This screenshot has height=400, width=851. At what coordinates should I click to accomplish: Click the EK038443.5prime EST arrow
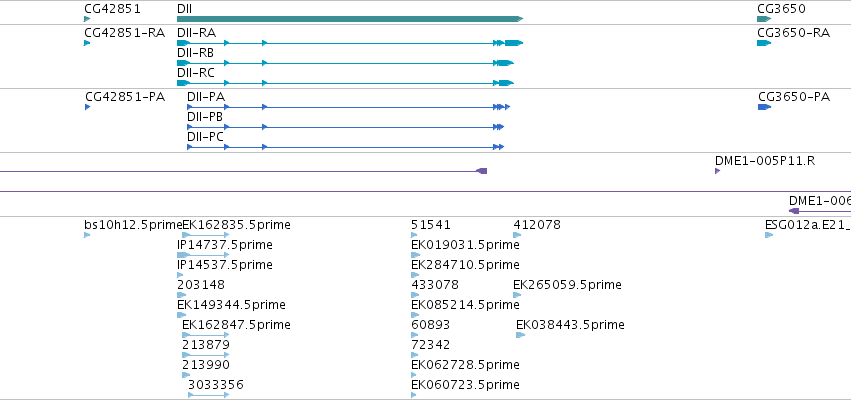[x=520, y=335]
